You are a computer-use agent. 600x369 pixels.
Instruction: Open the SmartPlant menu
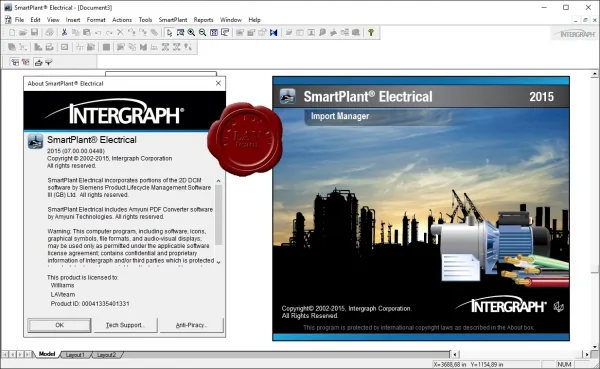[173, 20]
